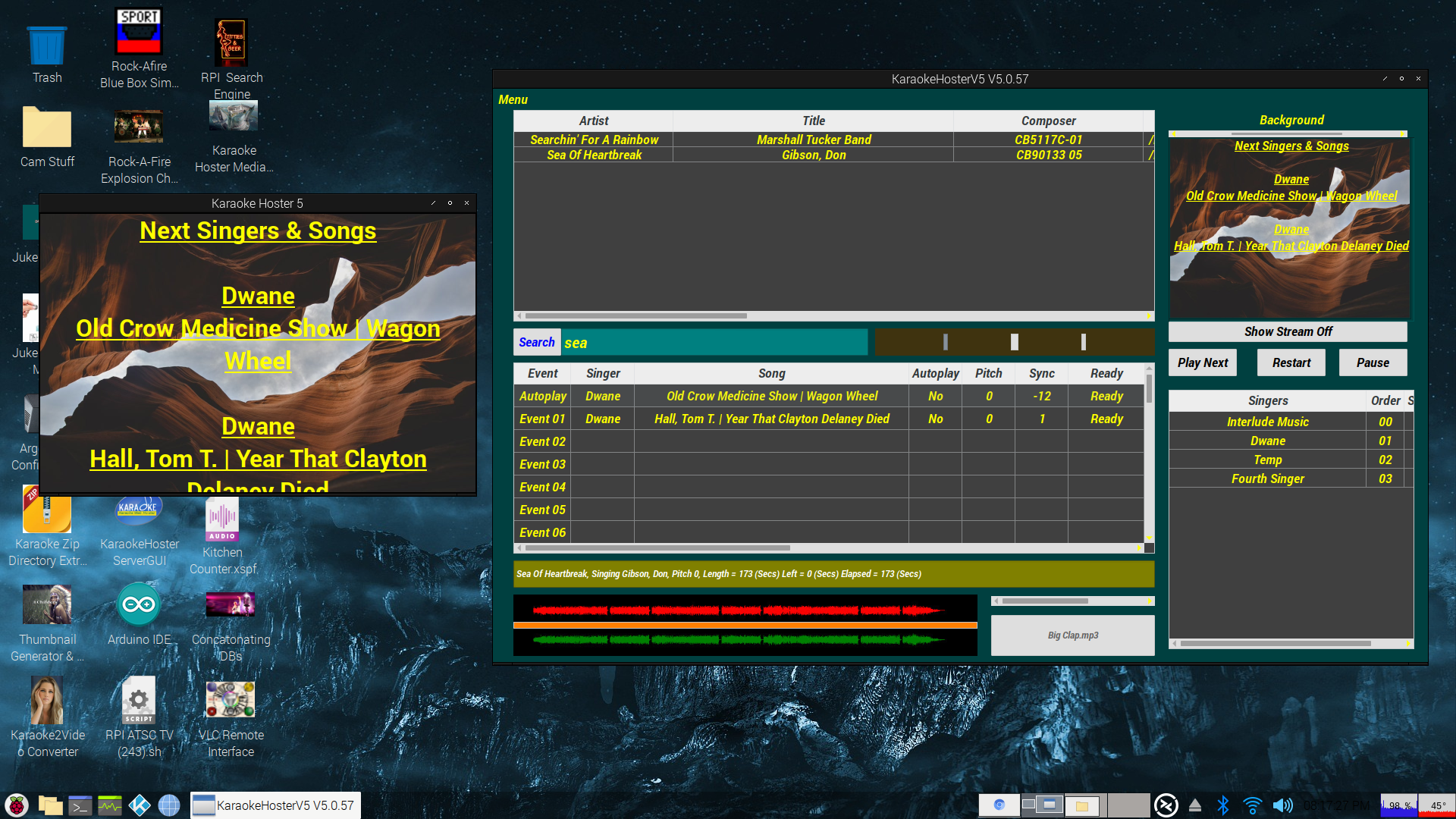Select the Event 01 row label
1456x819 pixels.
point(543,419)
